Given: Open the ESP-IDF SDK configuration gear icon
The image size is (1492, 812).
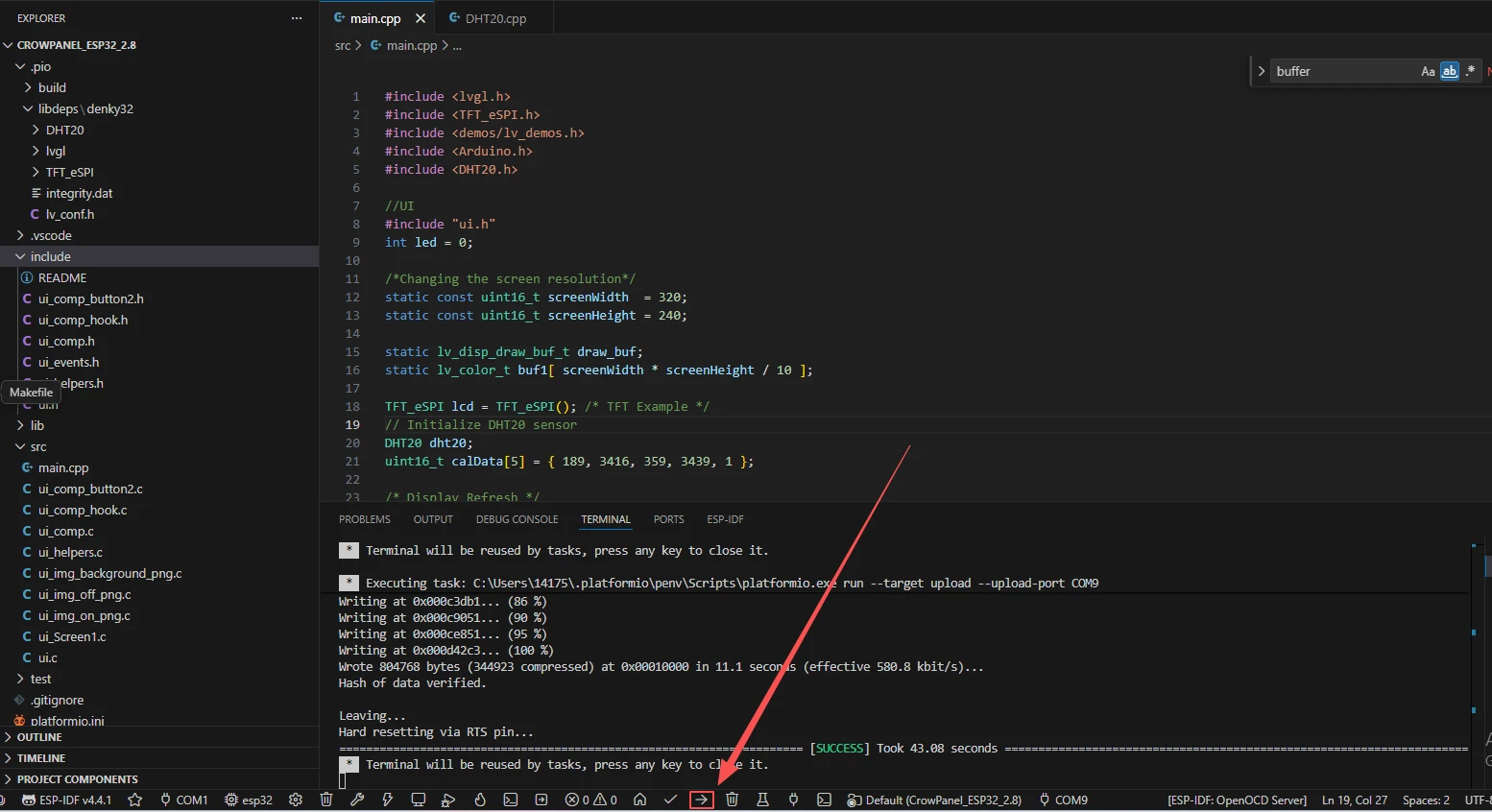Looking at the screenshot, I should pyautogui.click(x=296, y=800).
